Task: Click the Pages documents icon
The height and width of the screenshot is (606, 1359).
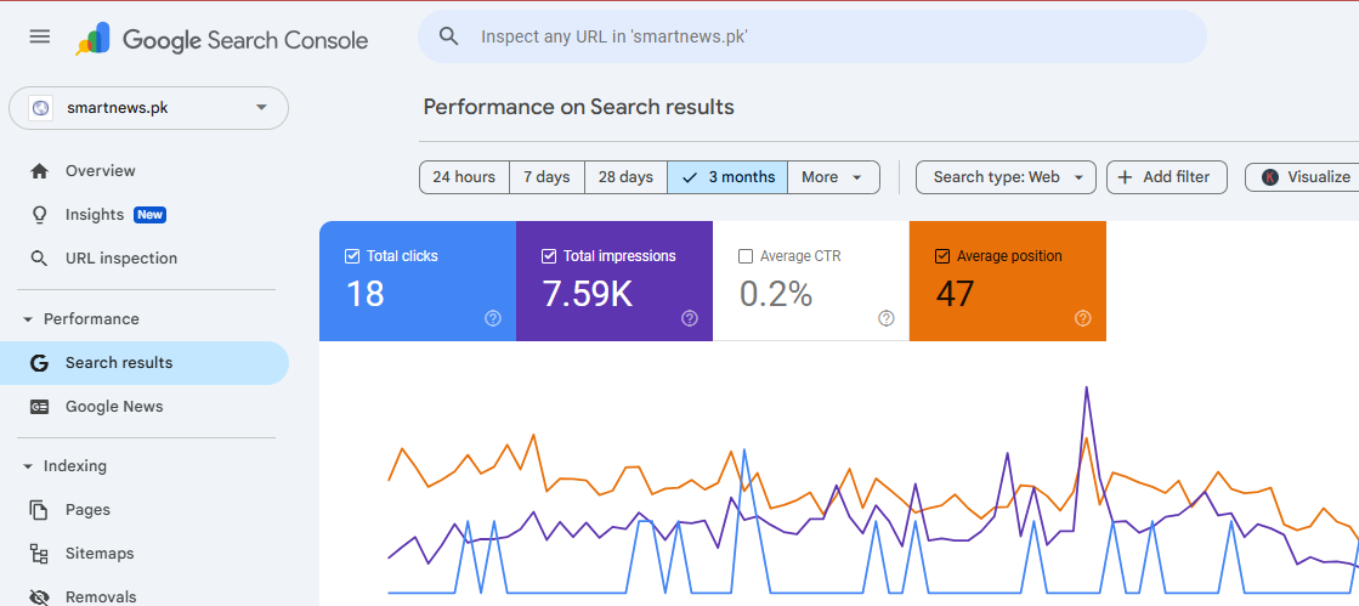Action: (39, 510)
